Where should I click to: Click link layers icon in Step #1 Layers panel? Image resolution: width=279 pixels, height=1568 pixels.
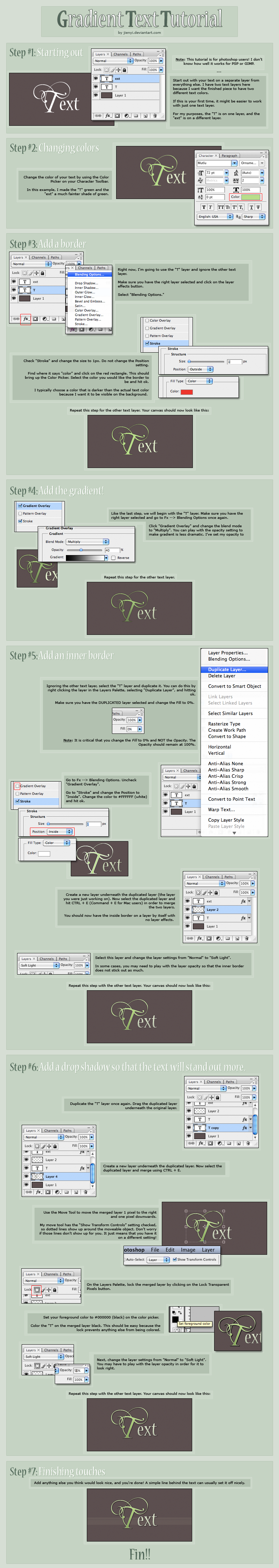click(x=99, y=115)
